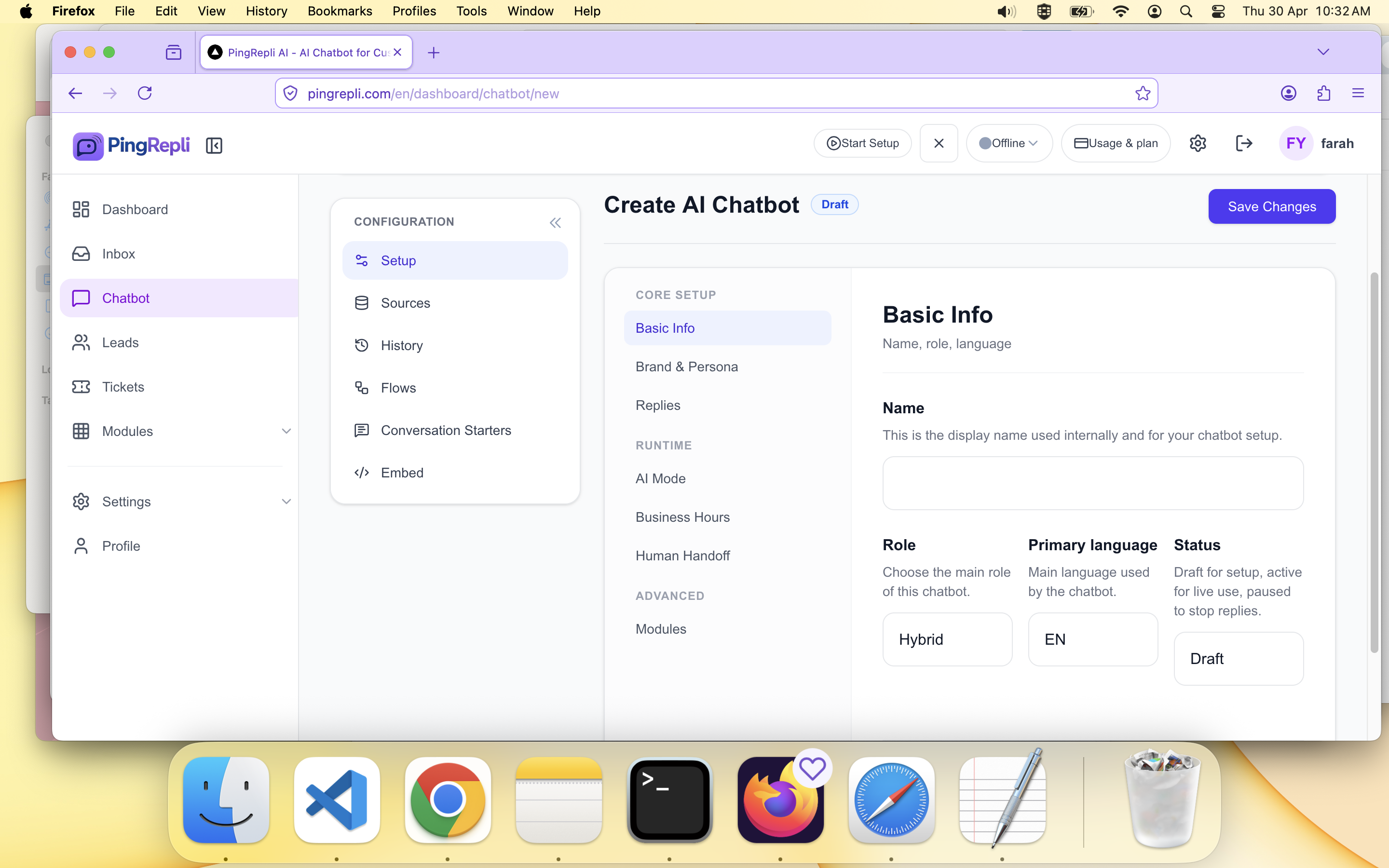1389x868 pixels.
Task: Click the volume icon in menu bar
Action: (1006, 11)
